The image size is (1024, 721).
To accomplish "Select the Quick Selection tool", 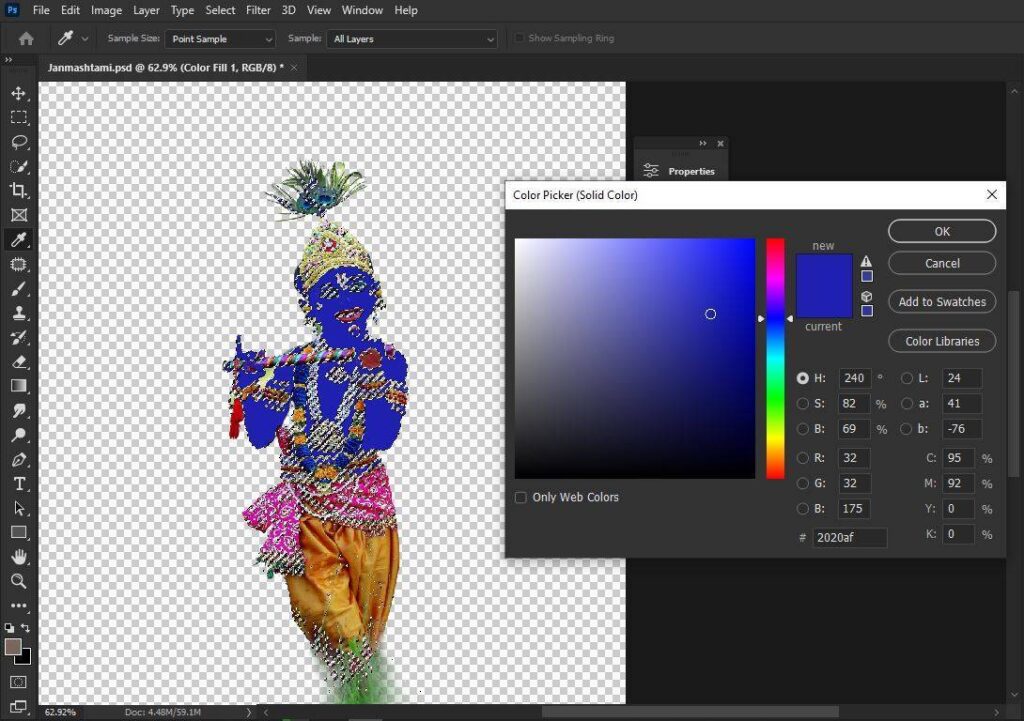I will [x=18, y=166].
